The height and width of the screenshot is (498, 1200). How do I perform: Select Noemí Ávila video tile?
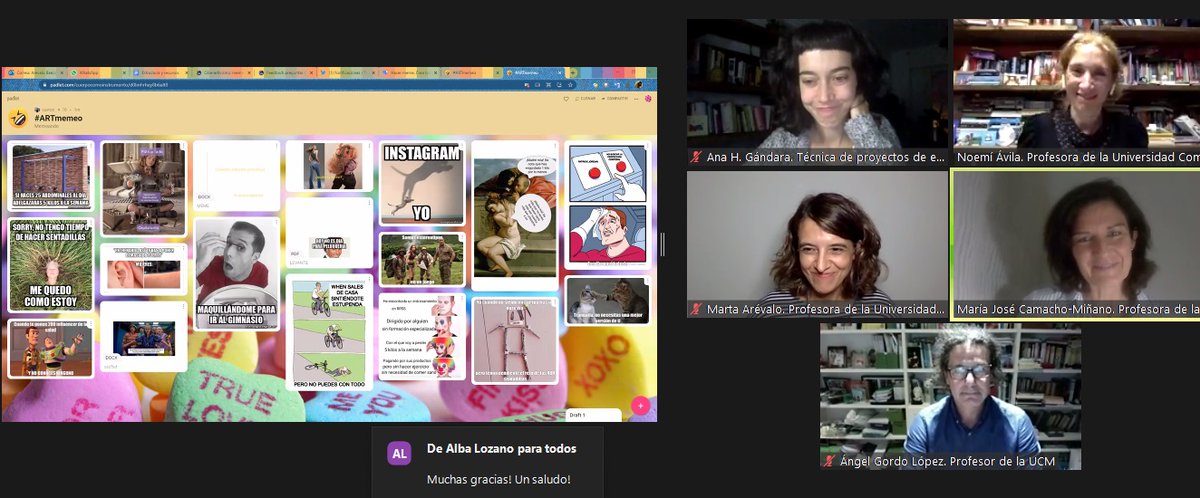coord(1076,91)
